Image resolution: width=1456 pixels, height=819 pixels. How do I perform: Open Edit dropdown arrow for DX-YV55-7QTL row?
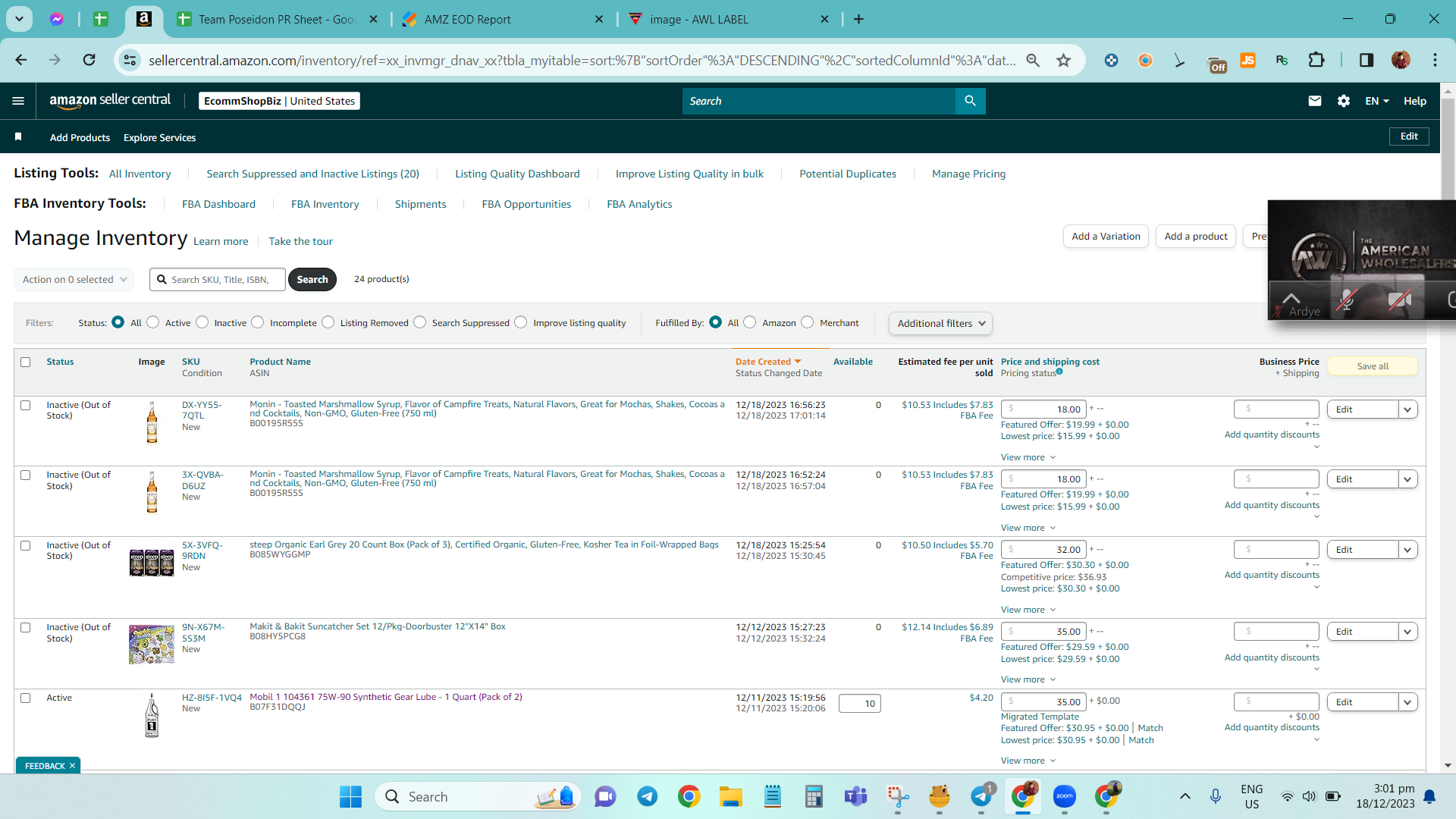1408,409
